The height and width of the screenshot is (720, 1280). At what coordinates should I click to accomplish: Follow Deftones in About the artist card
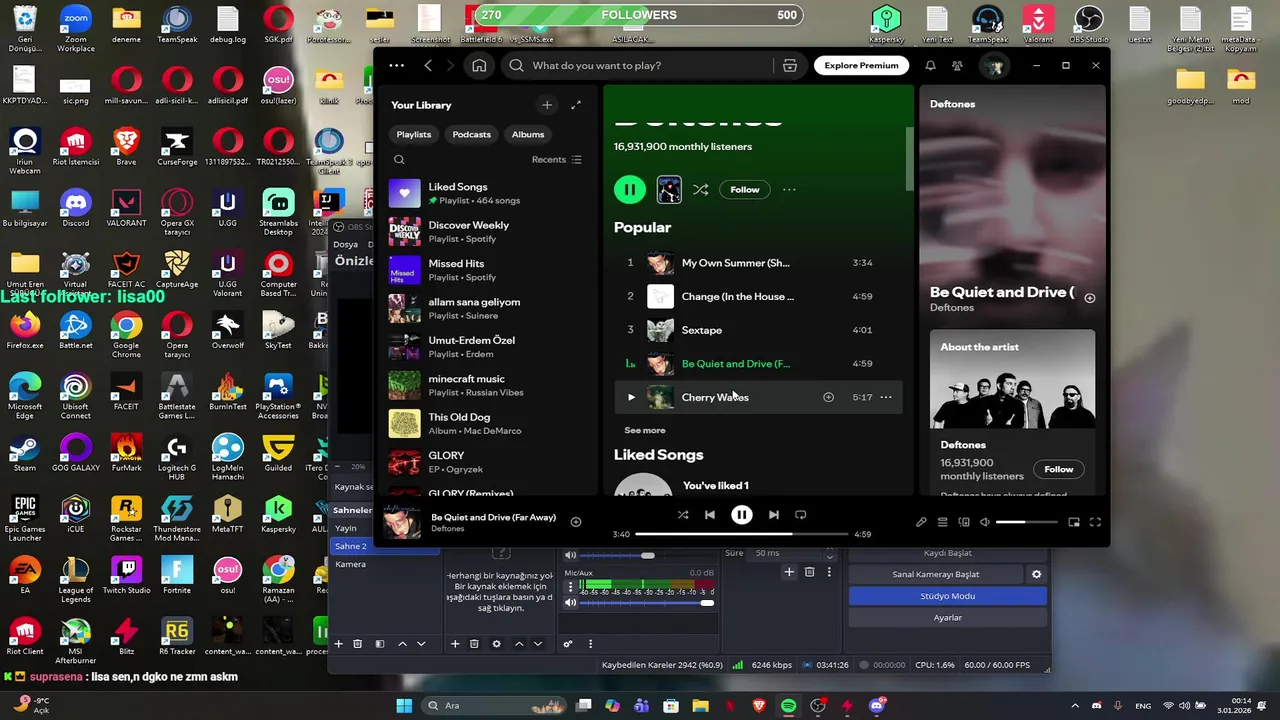click(1059, 469)
